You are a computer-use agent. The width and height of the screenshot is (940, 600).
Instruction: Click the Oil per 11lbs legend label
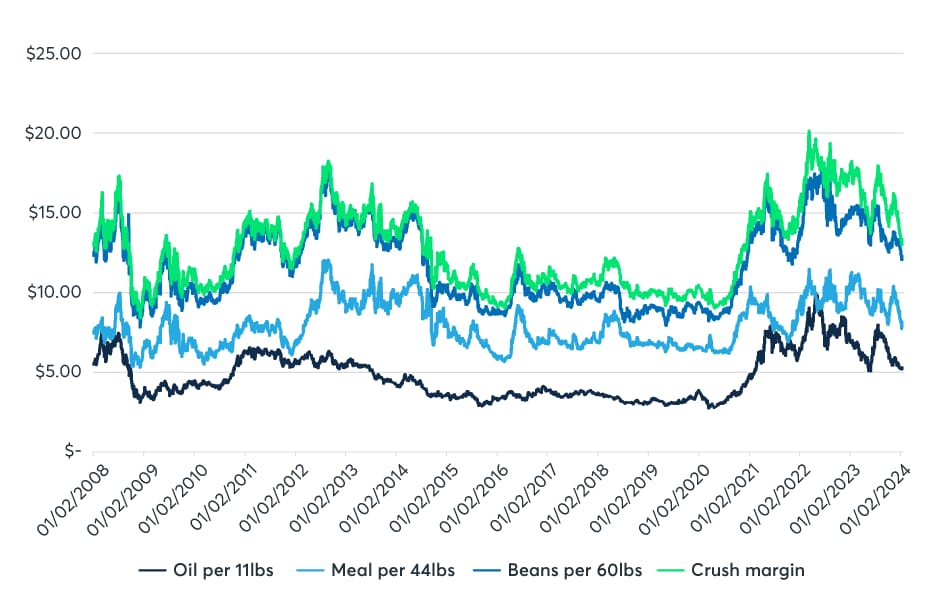tap(223, 570)
